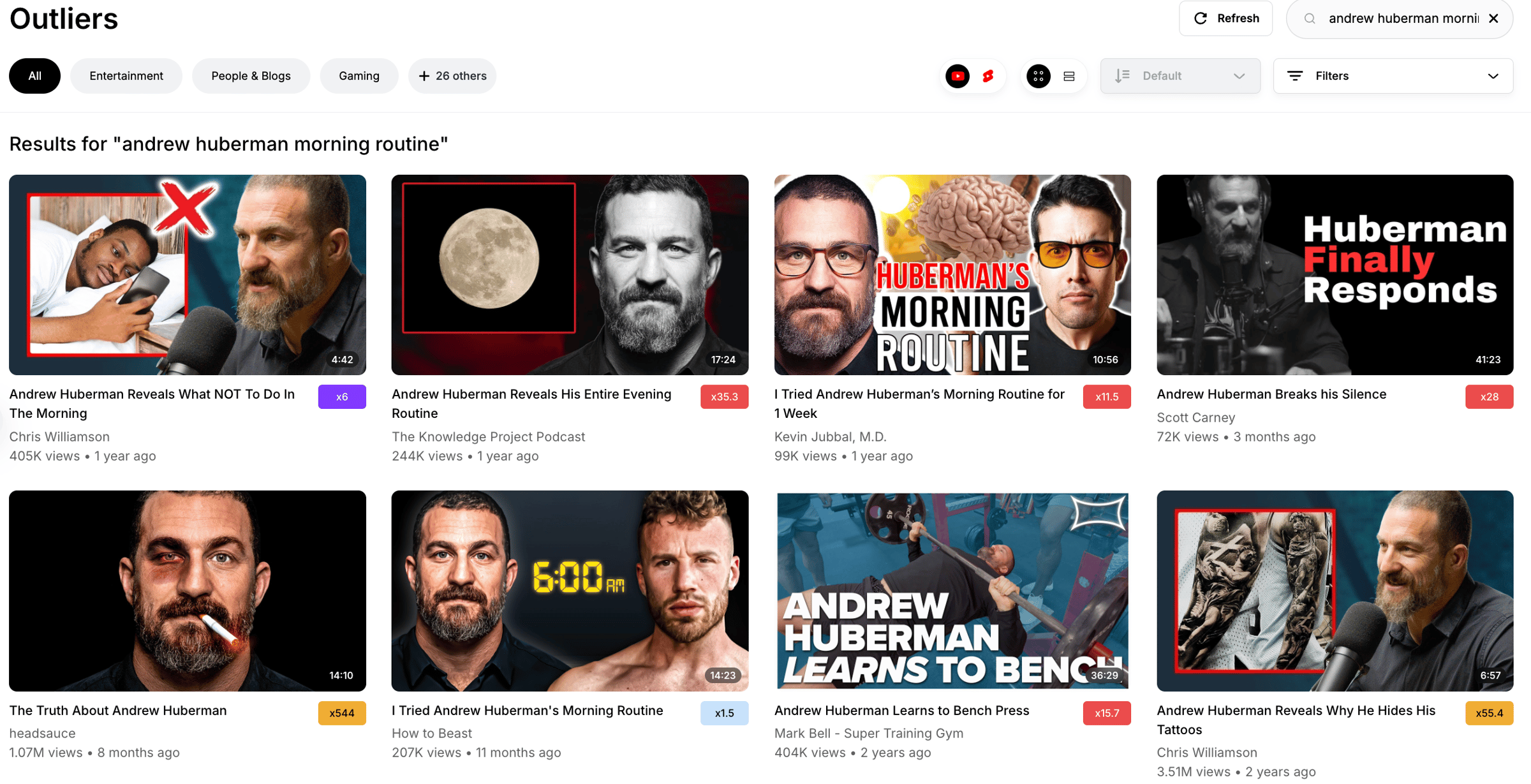Select the Entertainment category tab
This screenshot has height=784, width=1531.
(x=126, y=76)
